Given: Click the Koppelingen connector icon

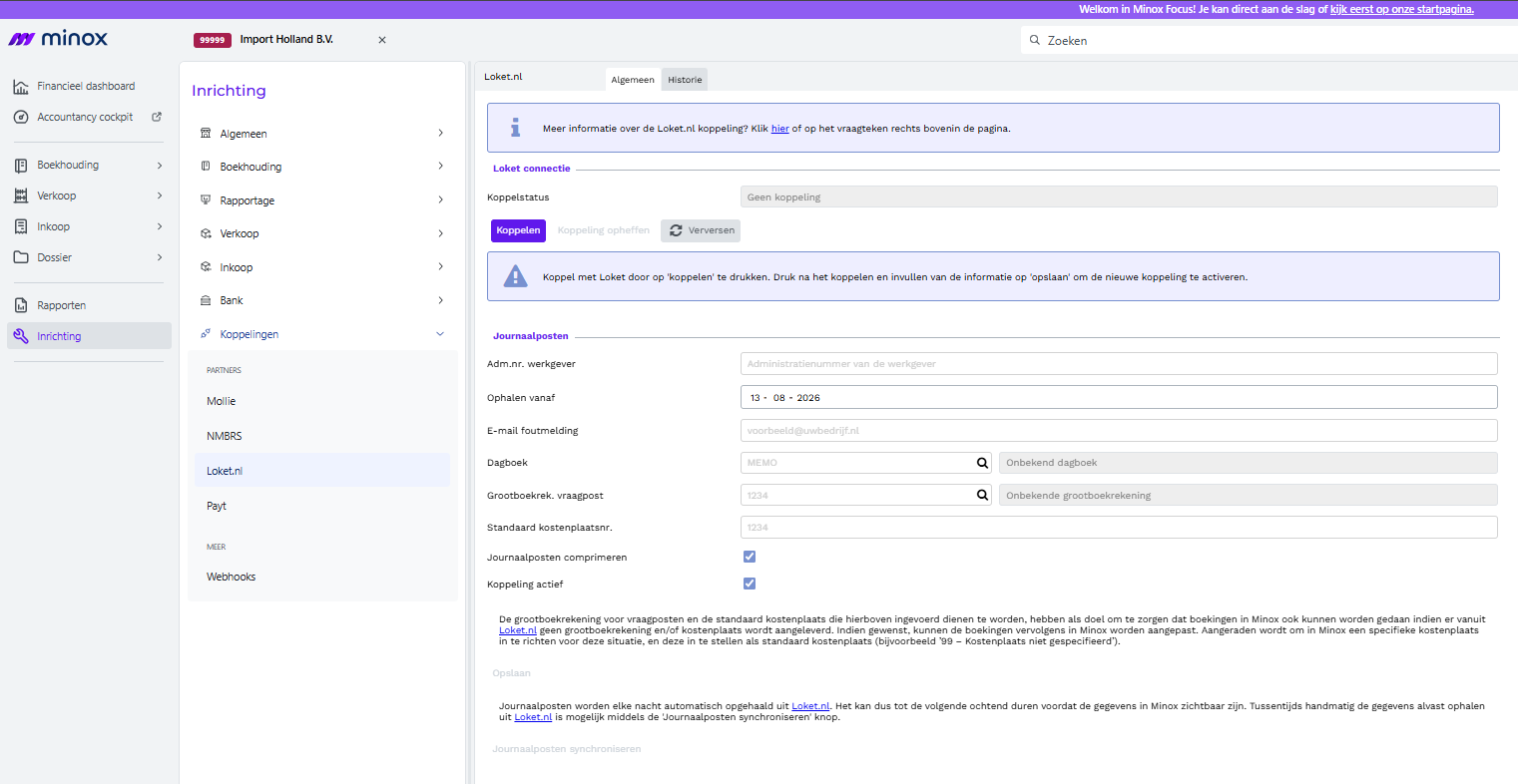Looking at the screenshot, I should 206,334.
